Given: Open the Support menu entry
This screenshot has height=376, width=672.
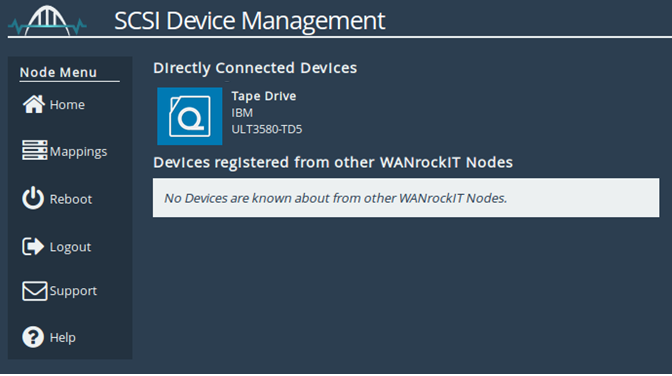Looking at the screenshot, I should (x=73, y=291).
